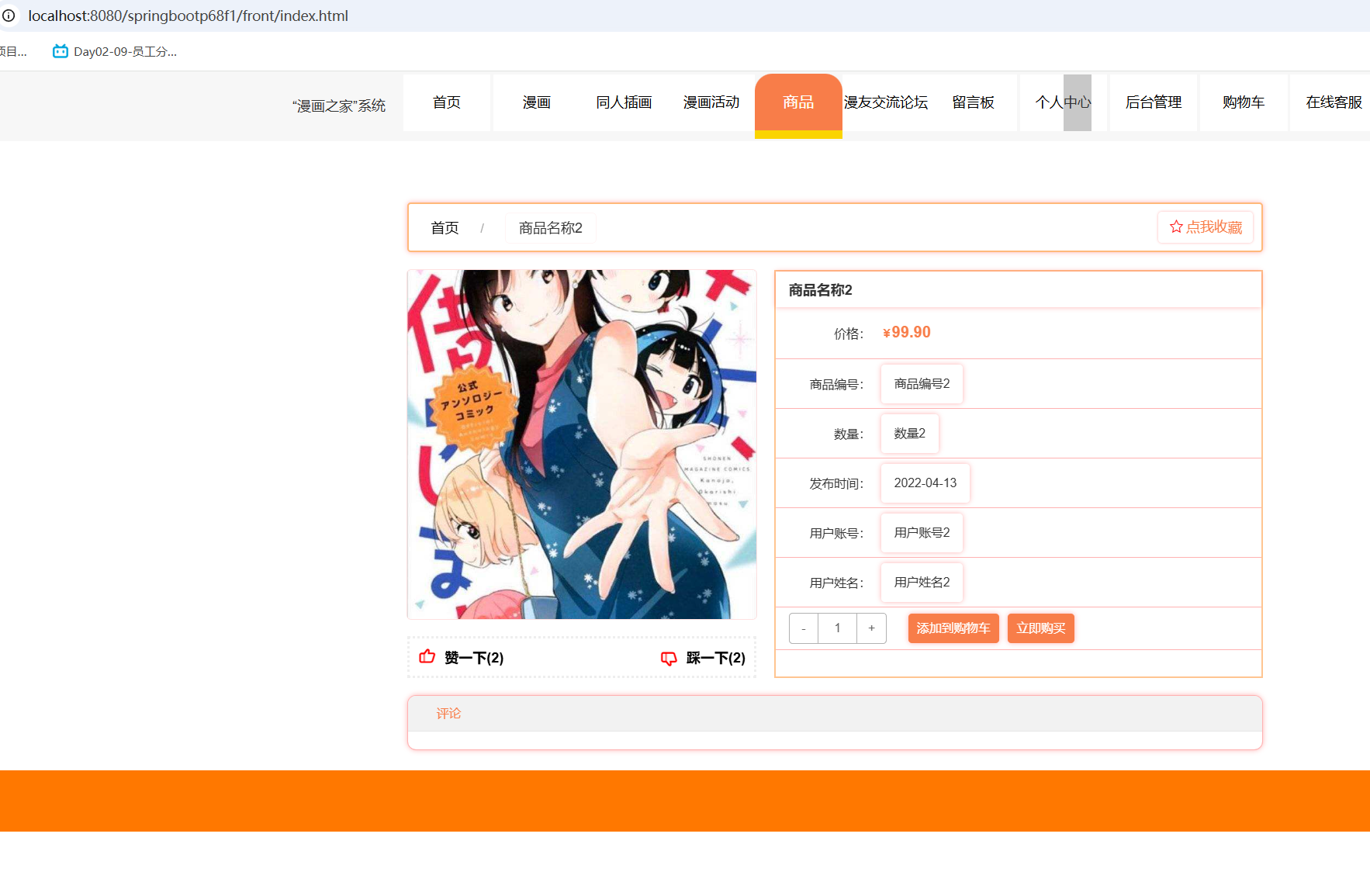Click the browser address bar URL
The width and height of the screenshot is (1370, 896).
(x=189, y=16)
